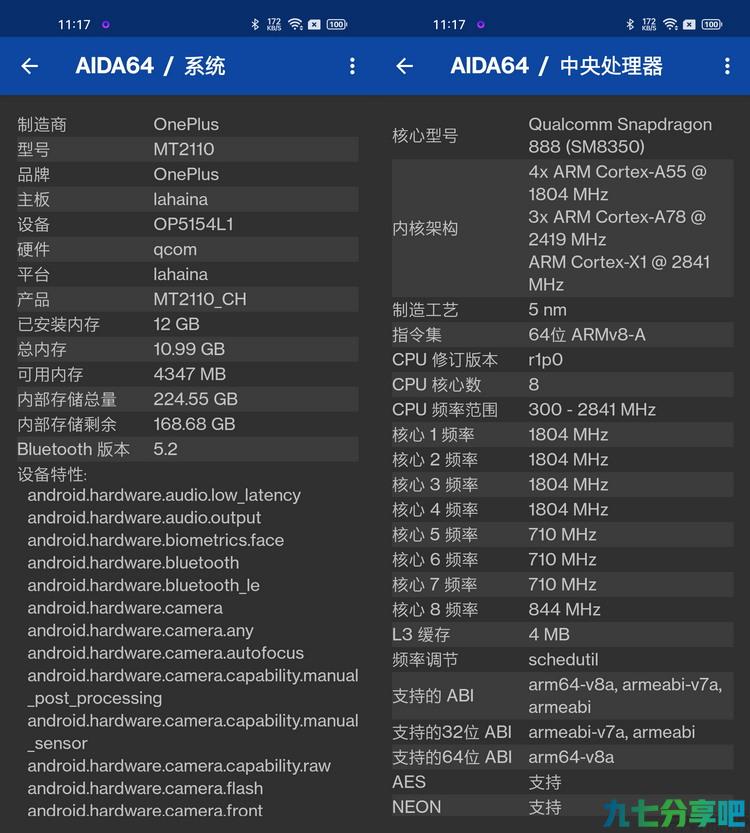
Task: Tap the AIDA64 / 系统 title
Action: click(150, 66)
